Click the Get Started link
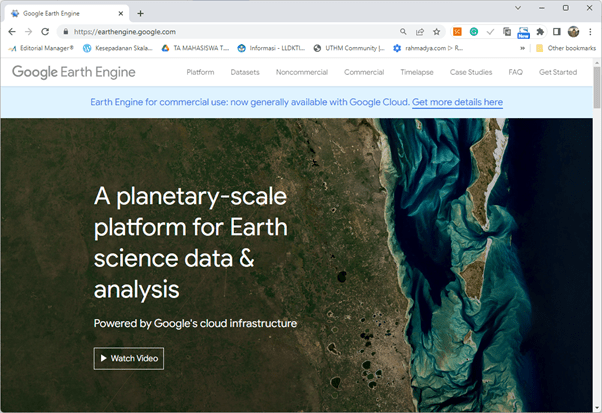Image resolution: width=602 pixels, height=413 pixels. 557,73
